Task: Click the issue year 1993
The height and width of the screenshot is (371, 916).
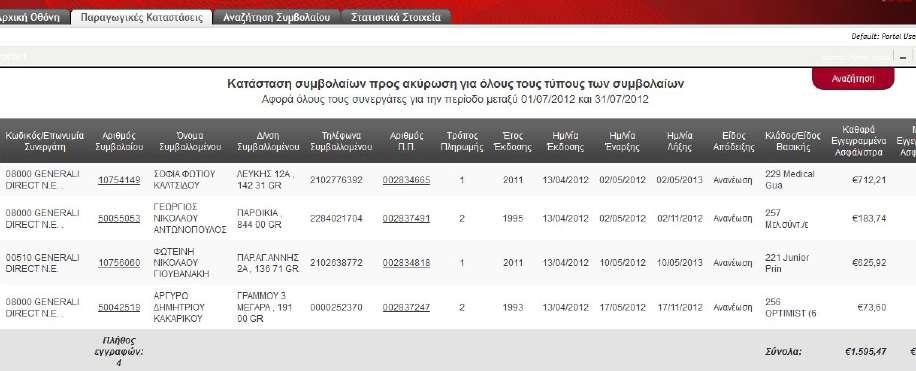Action: click(x=513, y=307)
